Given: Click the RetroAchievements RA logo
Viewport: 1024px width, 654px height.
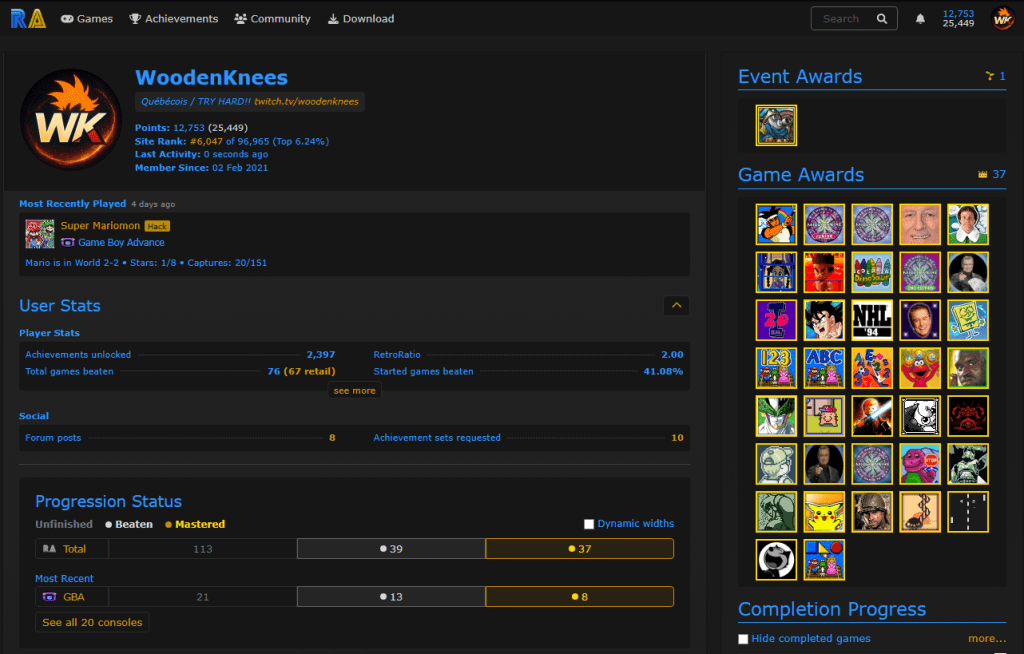Looking at the screenshot, I should coord(28,18).
